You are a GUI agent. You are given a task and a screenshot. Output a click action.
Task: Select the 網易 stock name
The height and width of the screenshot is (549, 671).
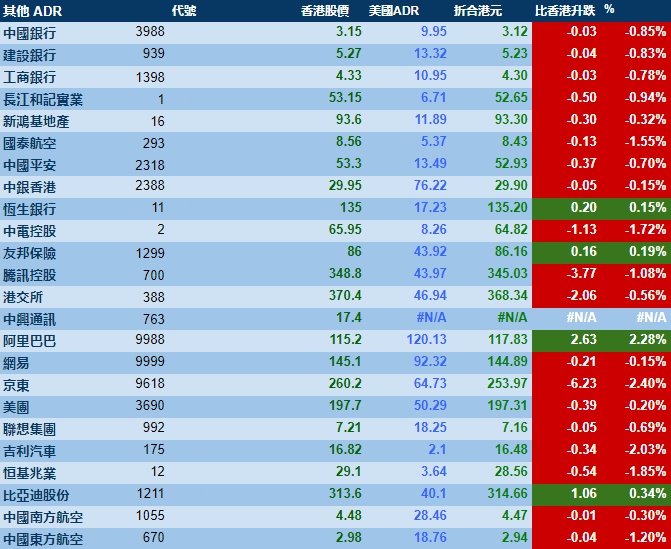16,364
